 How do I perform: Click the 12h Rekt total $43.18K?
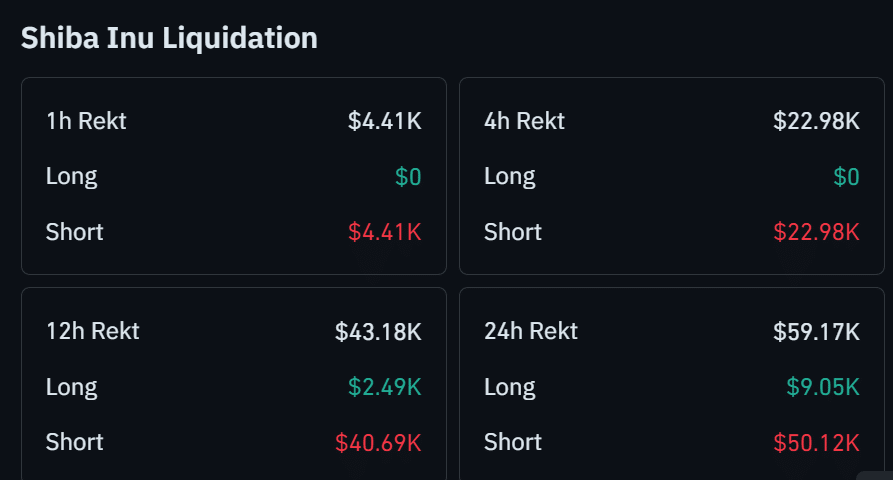point(378,331)
